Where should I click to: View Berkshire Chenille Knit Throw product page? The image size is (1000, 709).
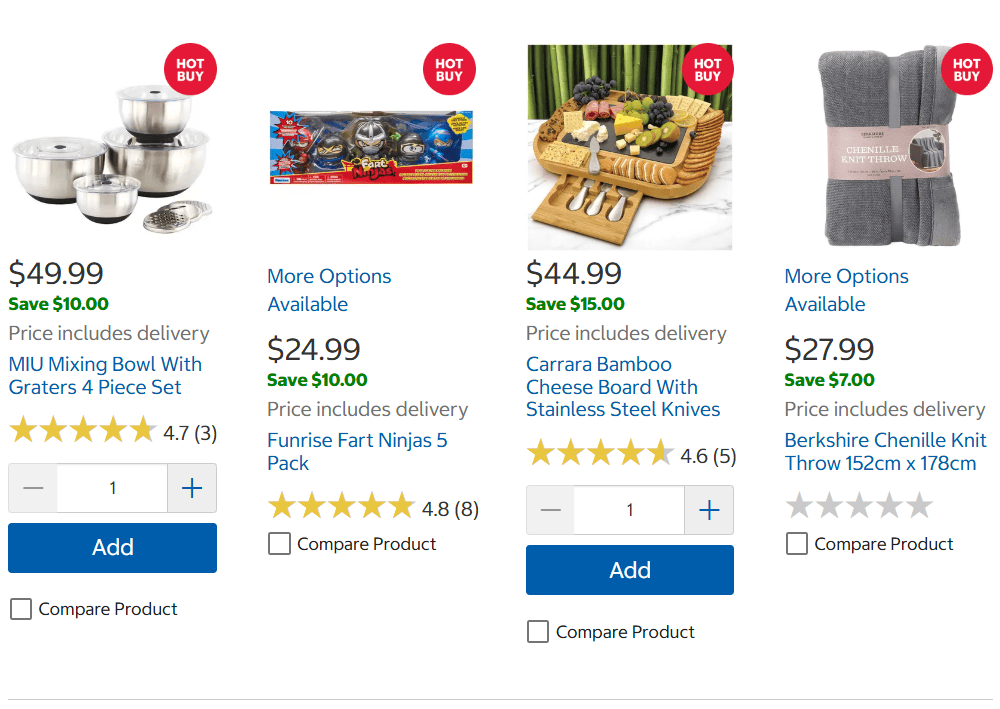pos(885,452)
